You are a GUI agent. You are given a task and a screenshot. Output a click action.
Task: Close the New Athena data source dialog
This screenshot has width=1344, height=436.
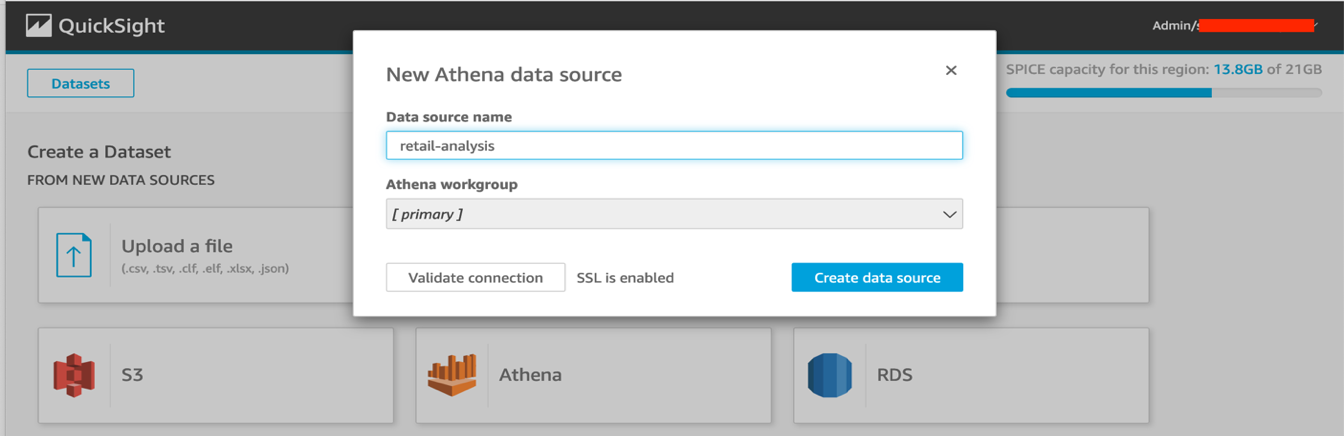coord(951,70)
